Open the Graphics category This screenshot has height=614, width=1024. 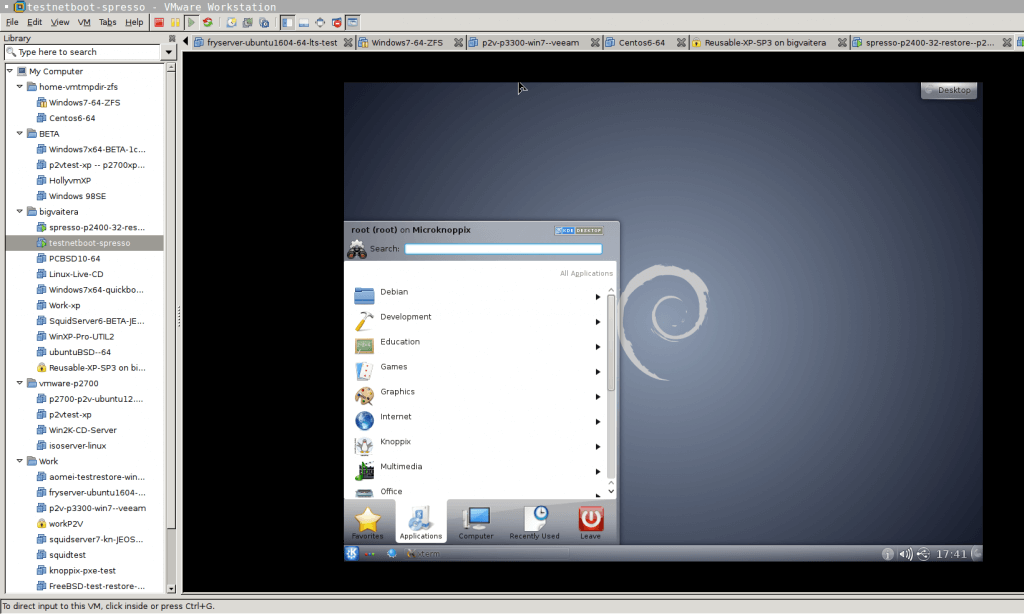(478, 395)
